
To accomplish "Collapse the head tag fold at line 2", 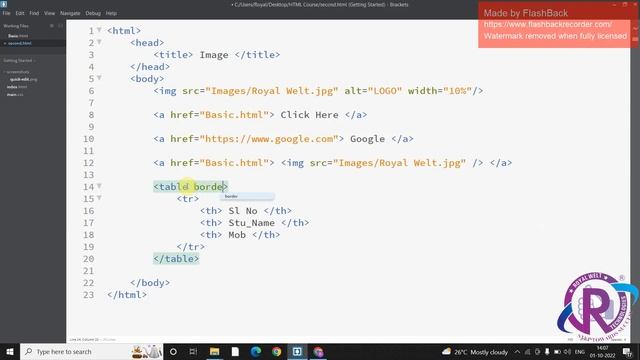I will 99,42.
